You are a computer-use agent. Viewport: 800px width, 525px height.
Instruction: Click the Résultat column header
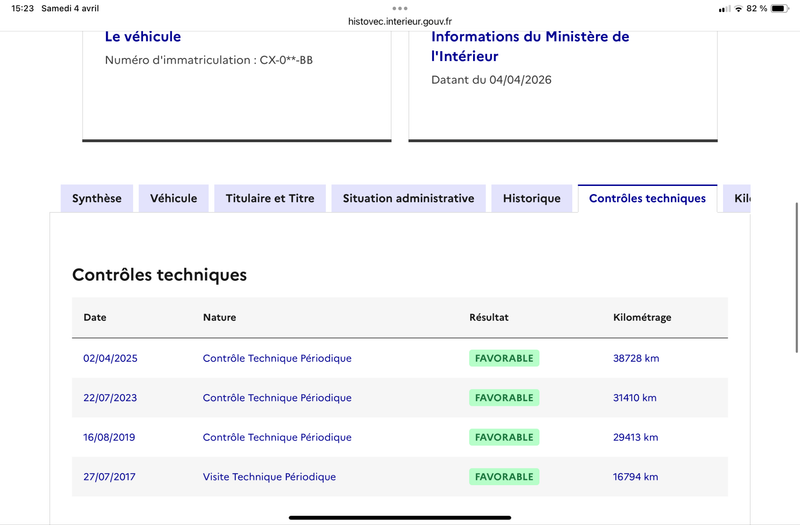(489, 317)
